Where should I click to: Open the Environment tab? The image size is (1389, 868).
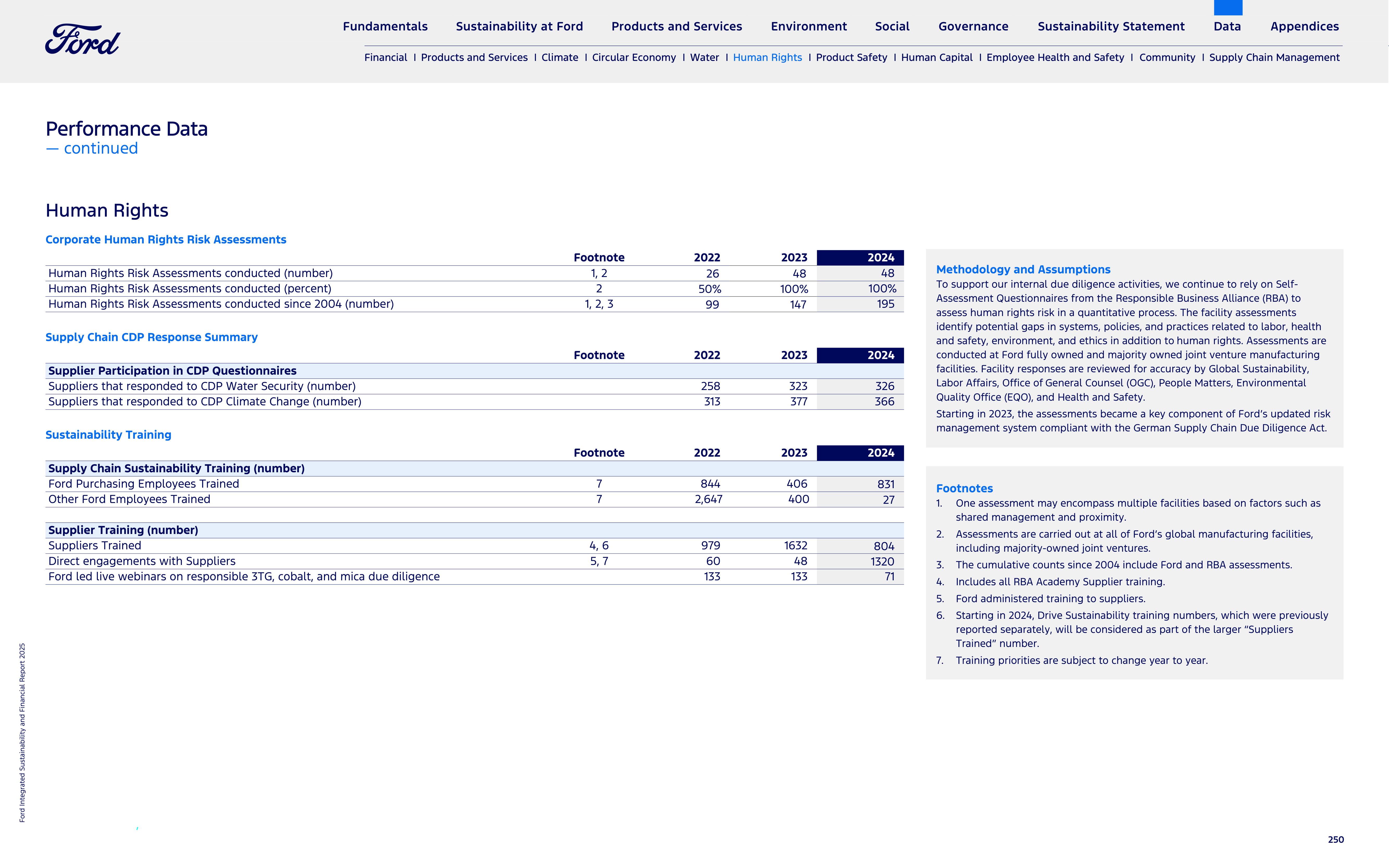809,26
